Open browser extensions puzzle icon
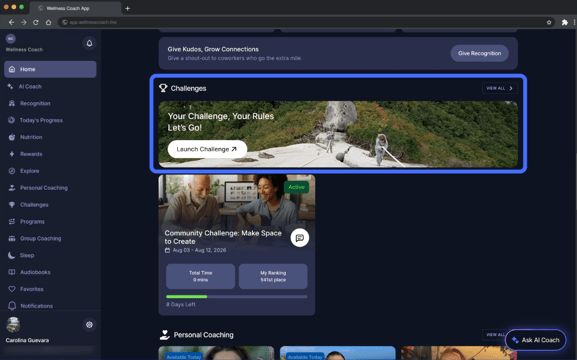 (x=564, y=22)
